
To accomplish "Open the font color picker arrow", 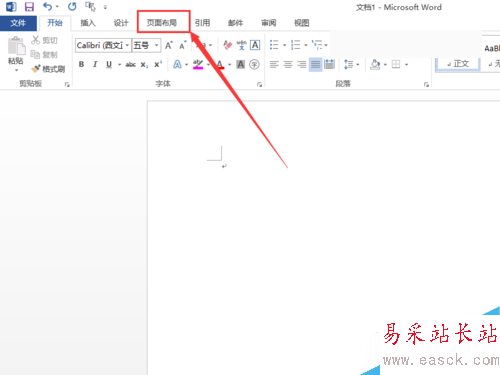I will point(229,64).
